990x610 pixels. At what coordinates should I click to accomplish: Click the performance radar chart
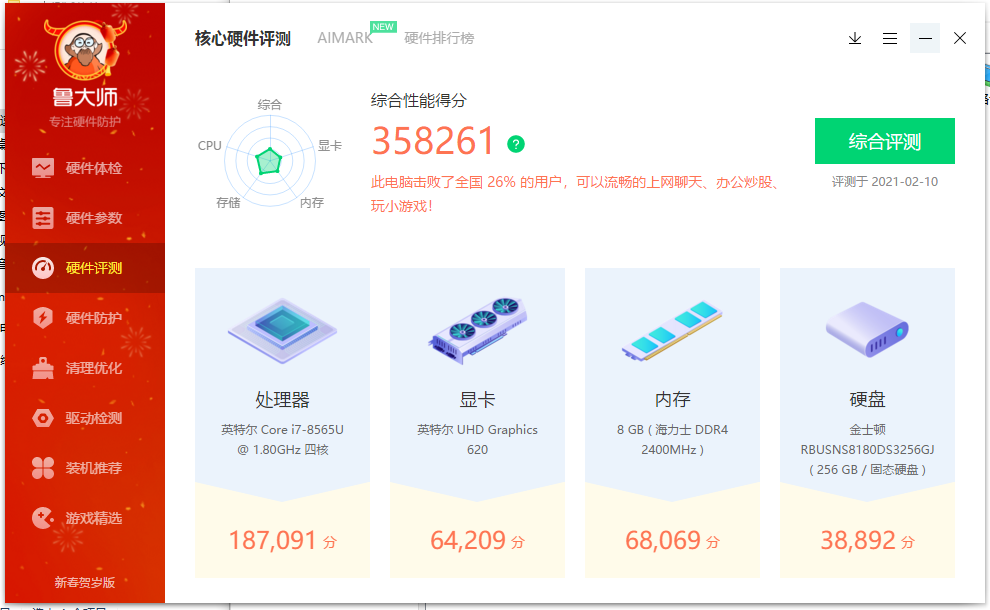tap(270, 160)
